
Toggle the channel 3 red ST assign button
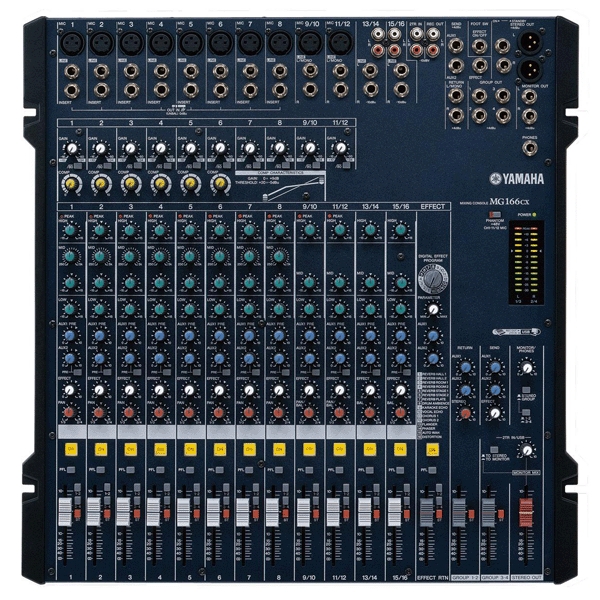137,514
